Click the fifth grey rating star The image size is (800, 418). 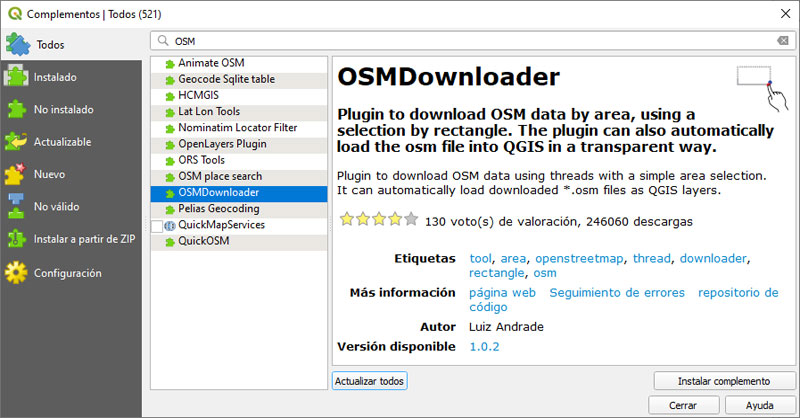[411, 219]
